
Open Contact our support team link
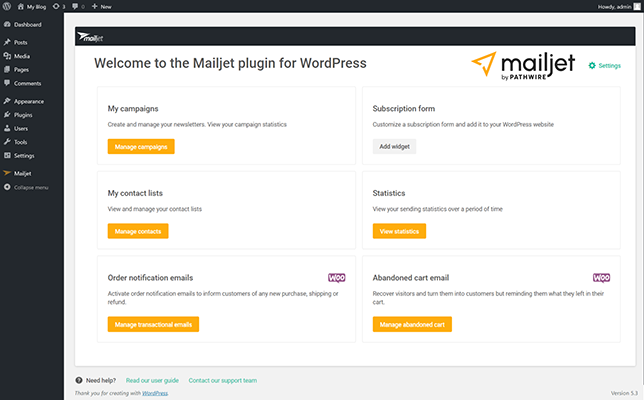(x=223, y=380)
